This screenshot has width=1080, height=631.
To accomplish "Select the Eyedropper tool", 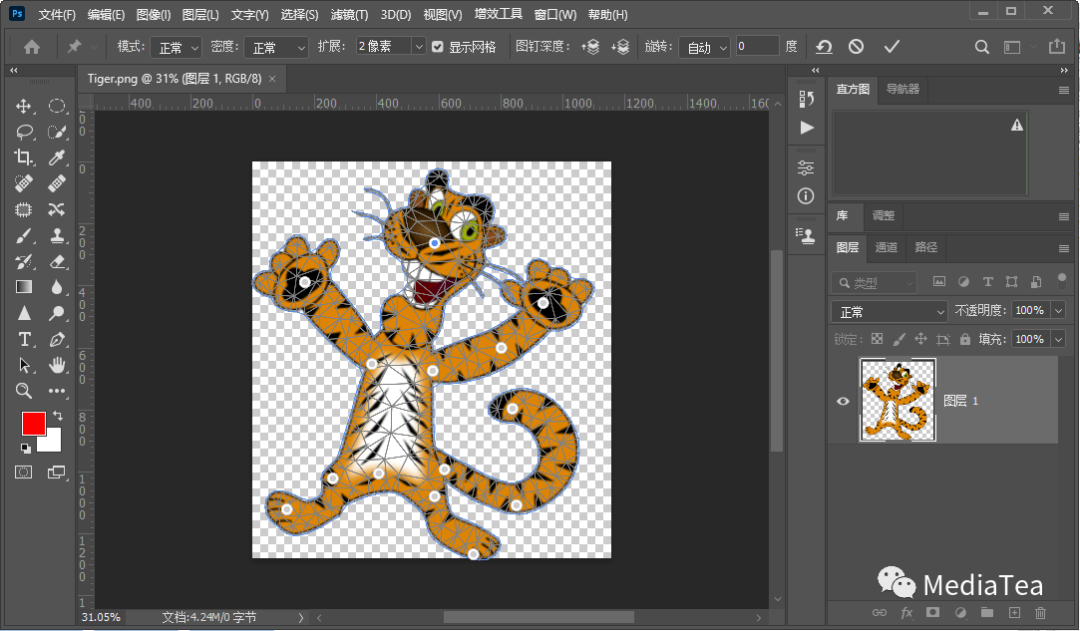I will tap(56, 157).
